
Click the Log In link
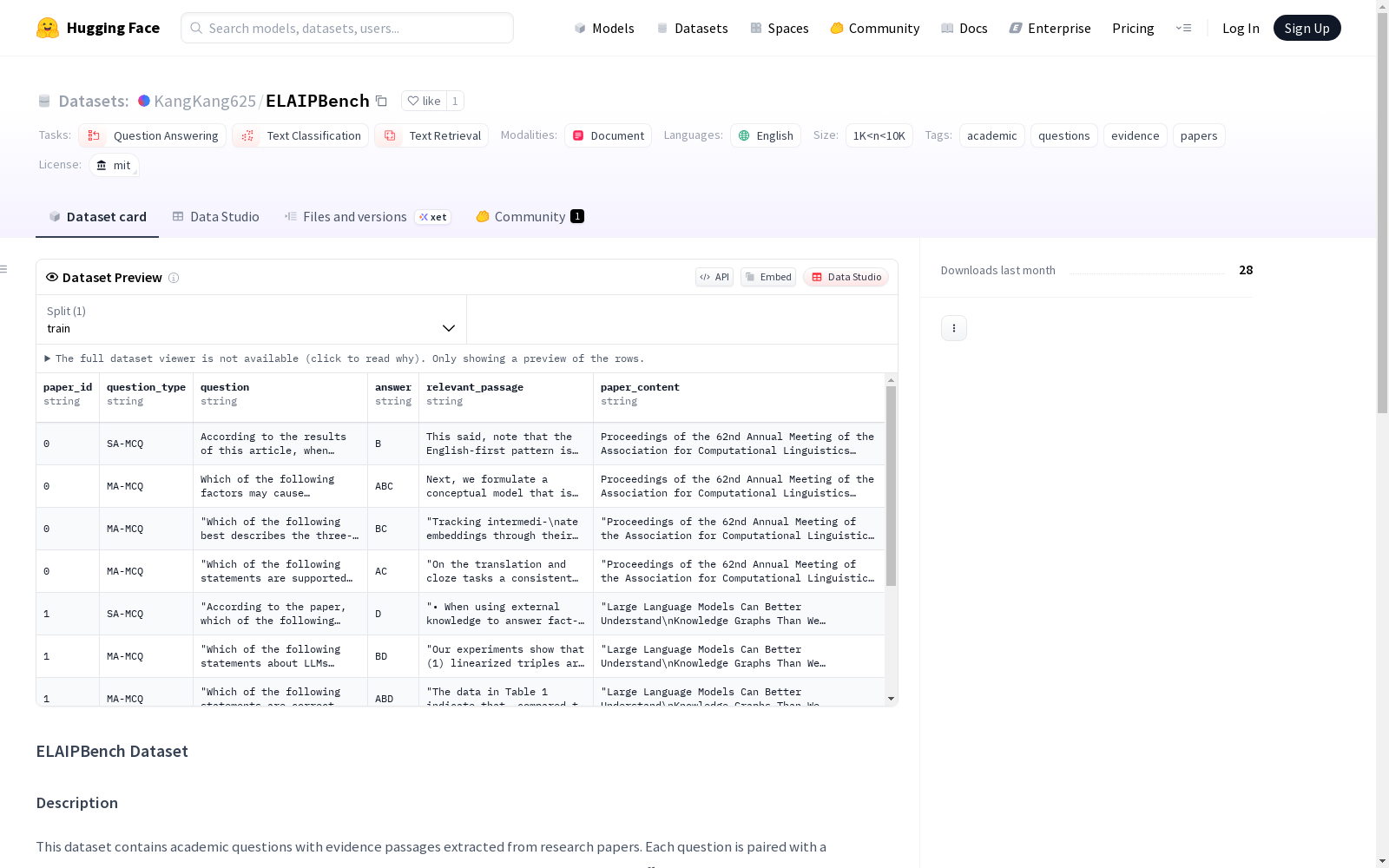point(1241,28)
